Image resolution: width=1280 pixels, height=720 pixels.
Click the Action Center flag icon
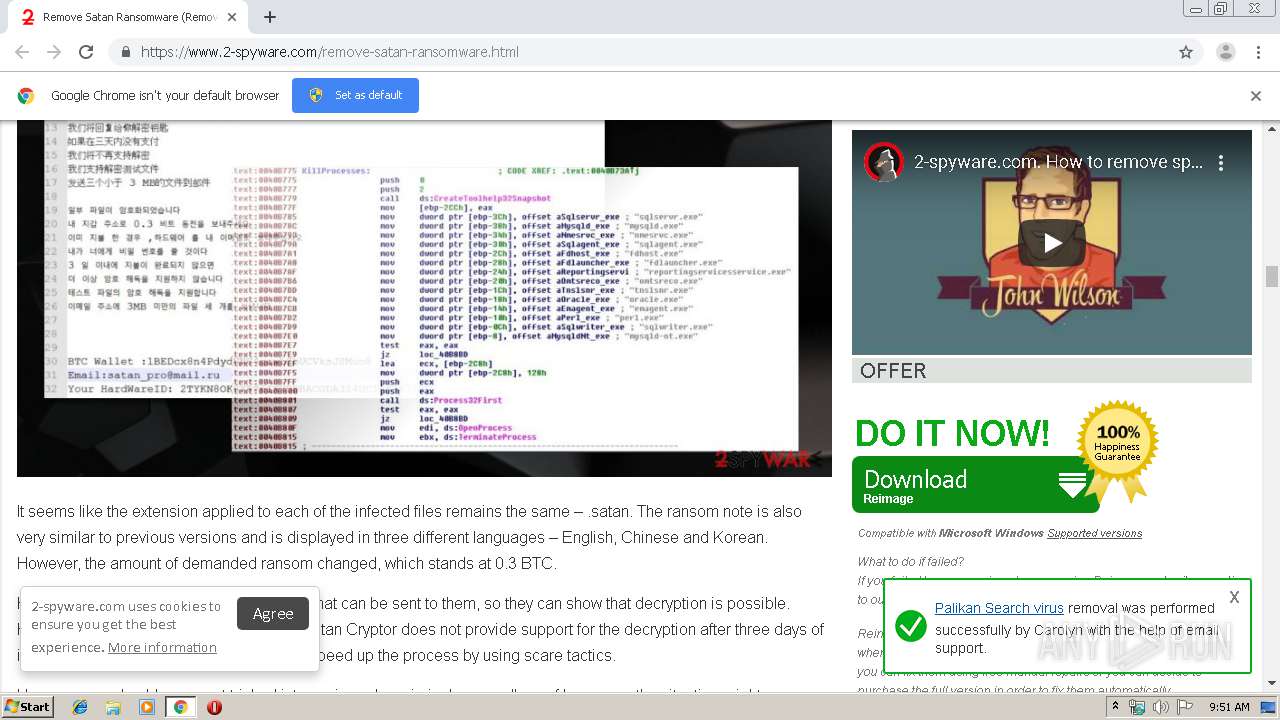pos(1183,707)
